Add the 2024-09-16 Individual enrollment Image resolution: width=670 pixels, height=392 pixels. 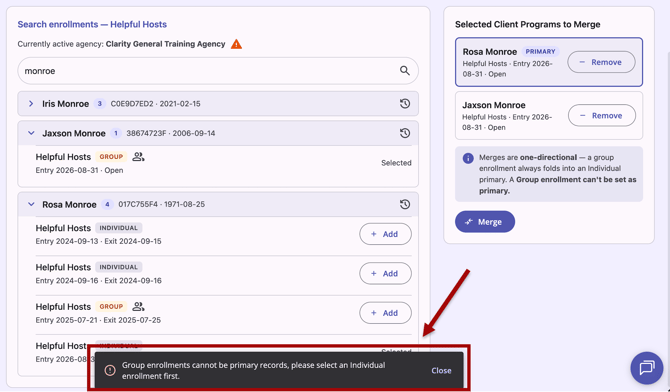(x=385, y=273)
